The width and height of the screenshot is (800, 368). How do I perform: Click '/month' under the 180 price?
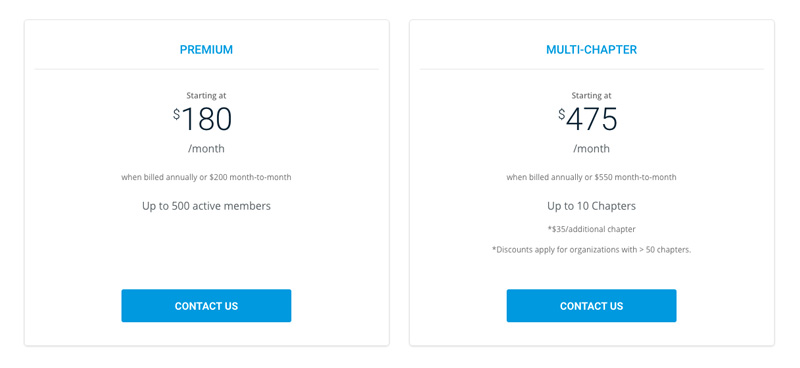[x=206, y=149]
